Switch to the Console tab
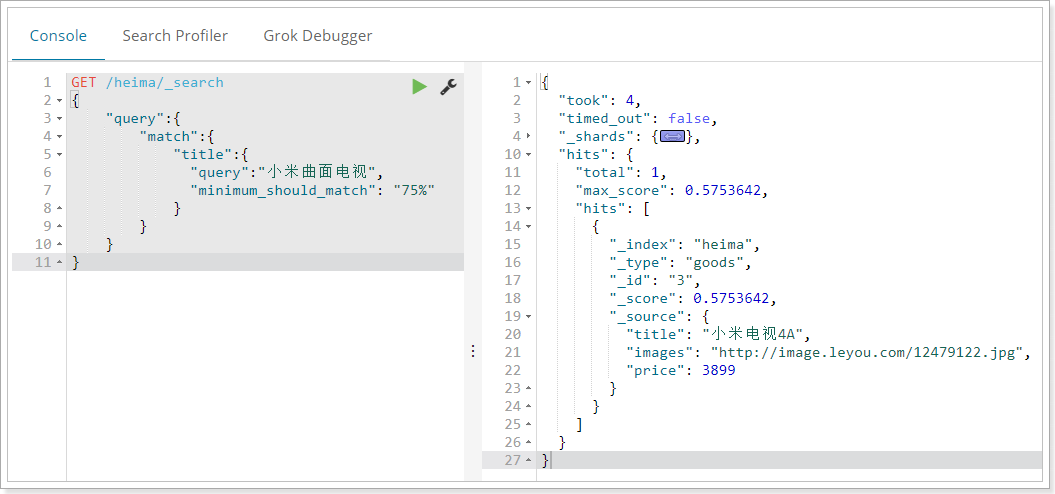 [x=58, y=36]
